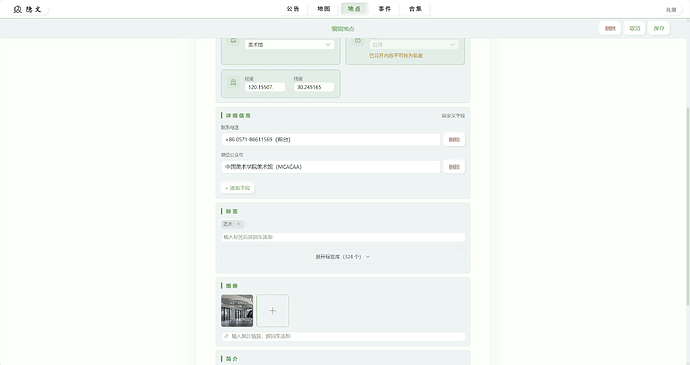
Task: Select the museum photo thumbnail in album
Action: [237, 311]
